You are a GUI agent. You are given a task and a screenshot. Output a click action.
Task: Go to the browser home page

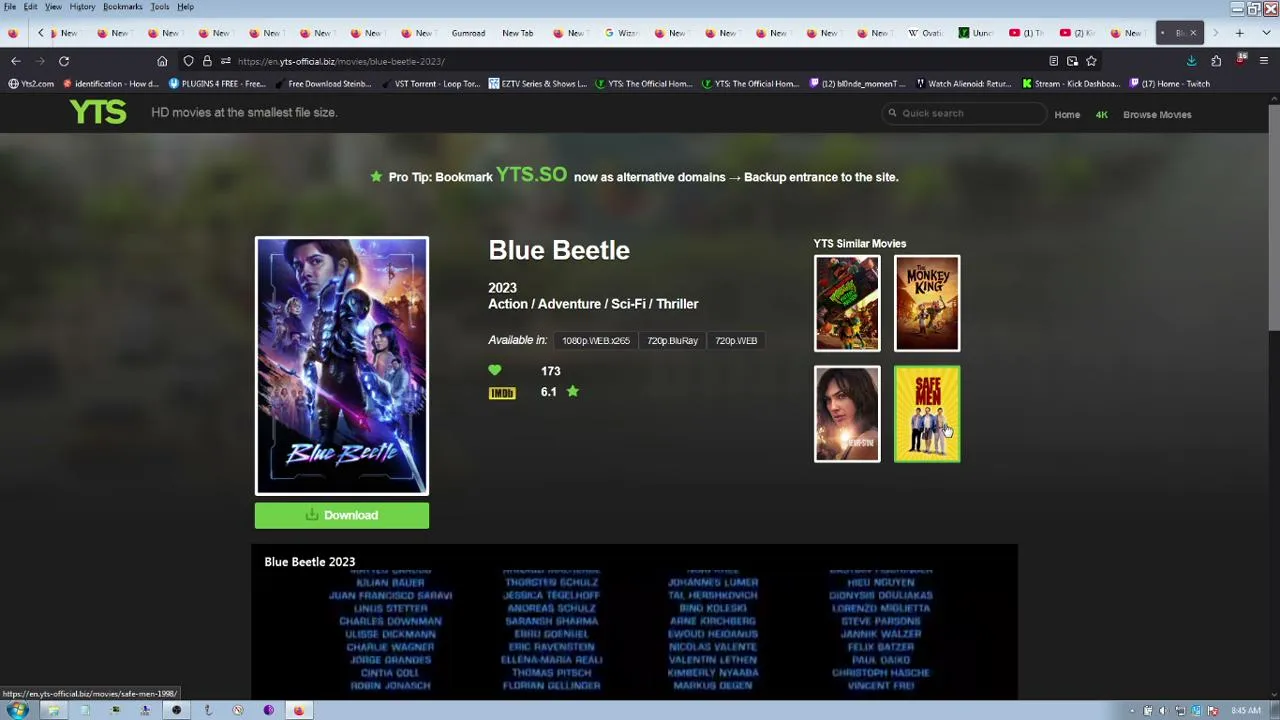162,61
